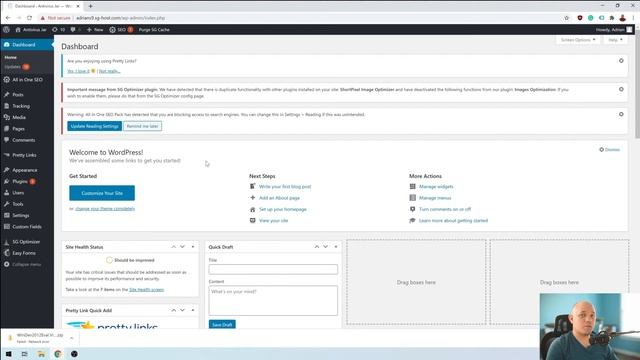Move Quick Draft widget up
This screenshot has height=360, width=640.
(317, 247)
